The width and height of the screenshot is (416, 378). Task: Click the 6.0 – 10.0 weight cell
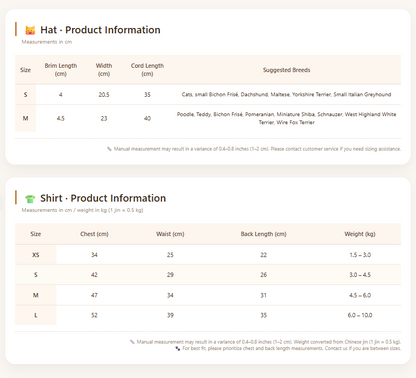coord(360,315)
